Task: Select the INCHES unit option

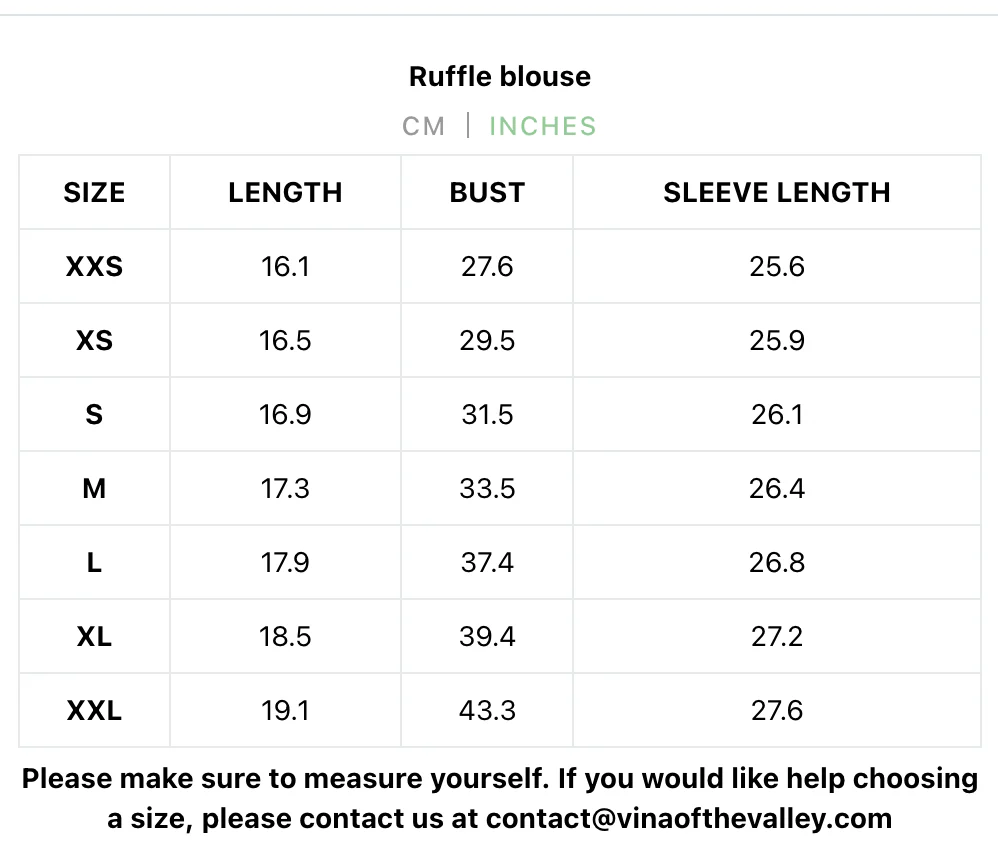Action: pos(542,127)
